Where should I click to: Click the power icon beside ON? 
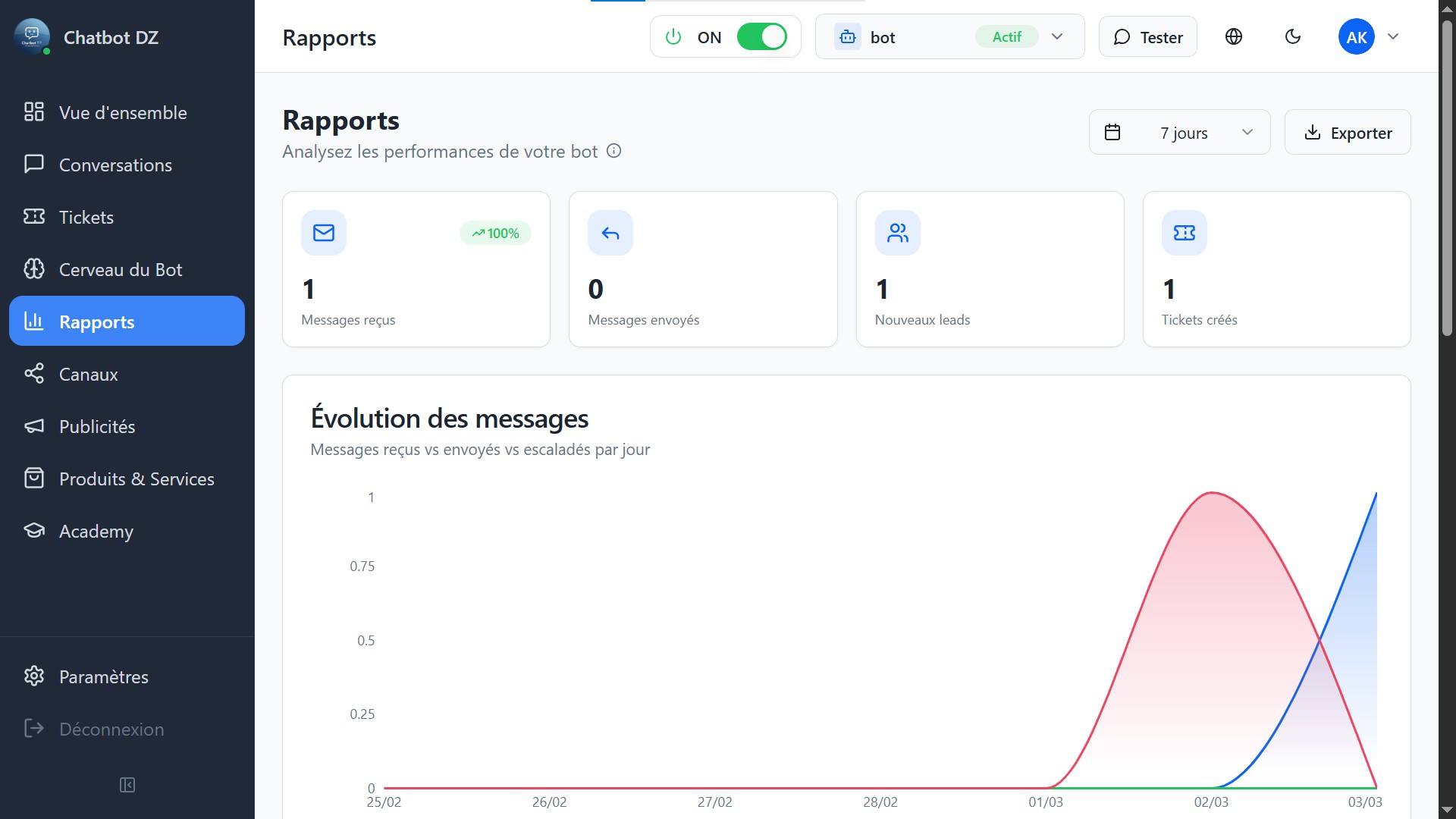pyautogui.click(x=673, y=36)
